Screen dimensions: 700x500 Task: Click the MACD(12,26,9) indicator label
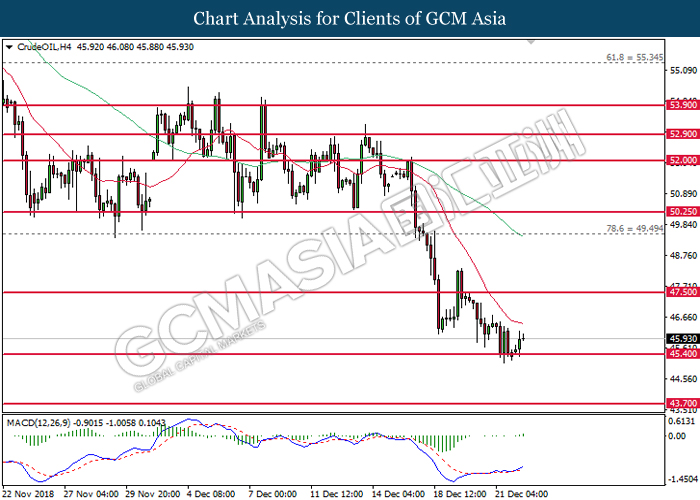(38, 422)
